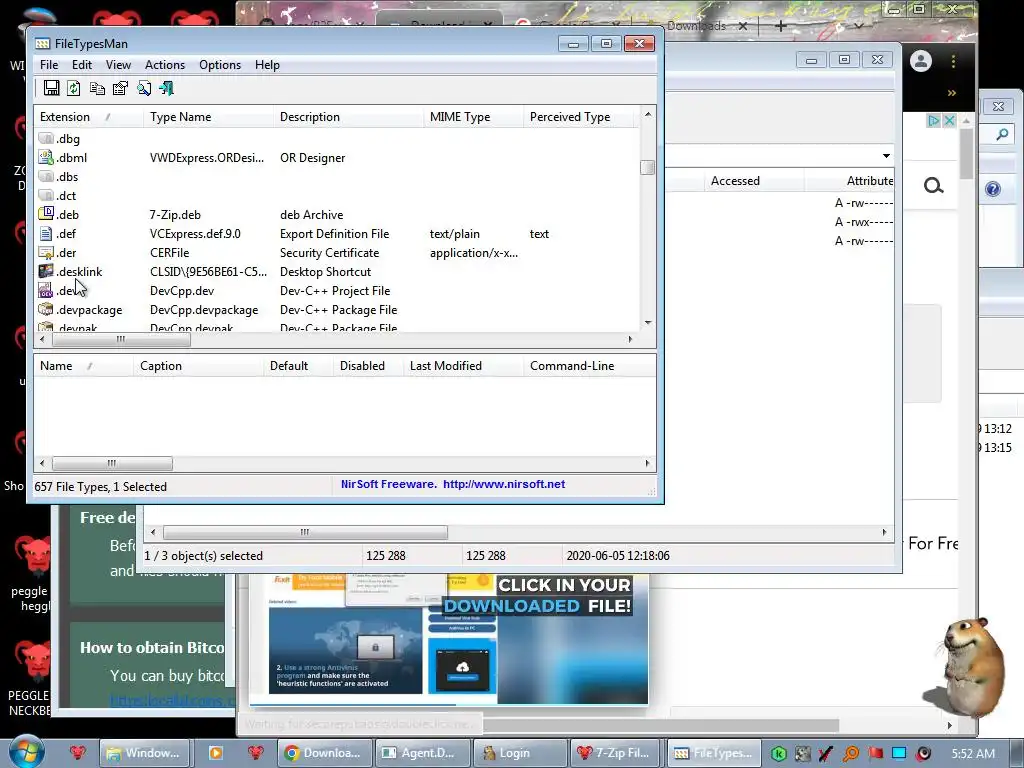
Task: Open the File menu
Action: [x=49, y=65]
